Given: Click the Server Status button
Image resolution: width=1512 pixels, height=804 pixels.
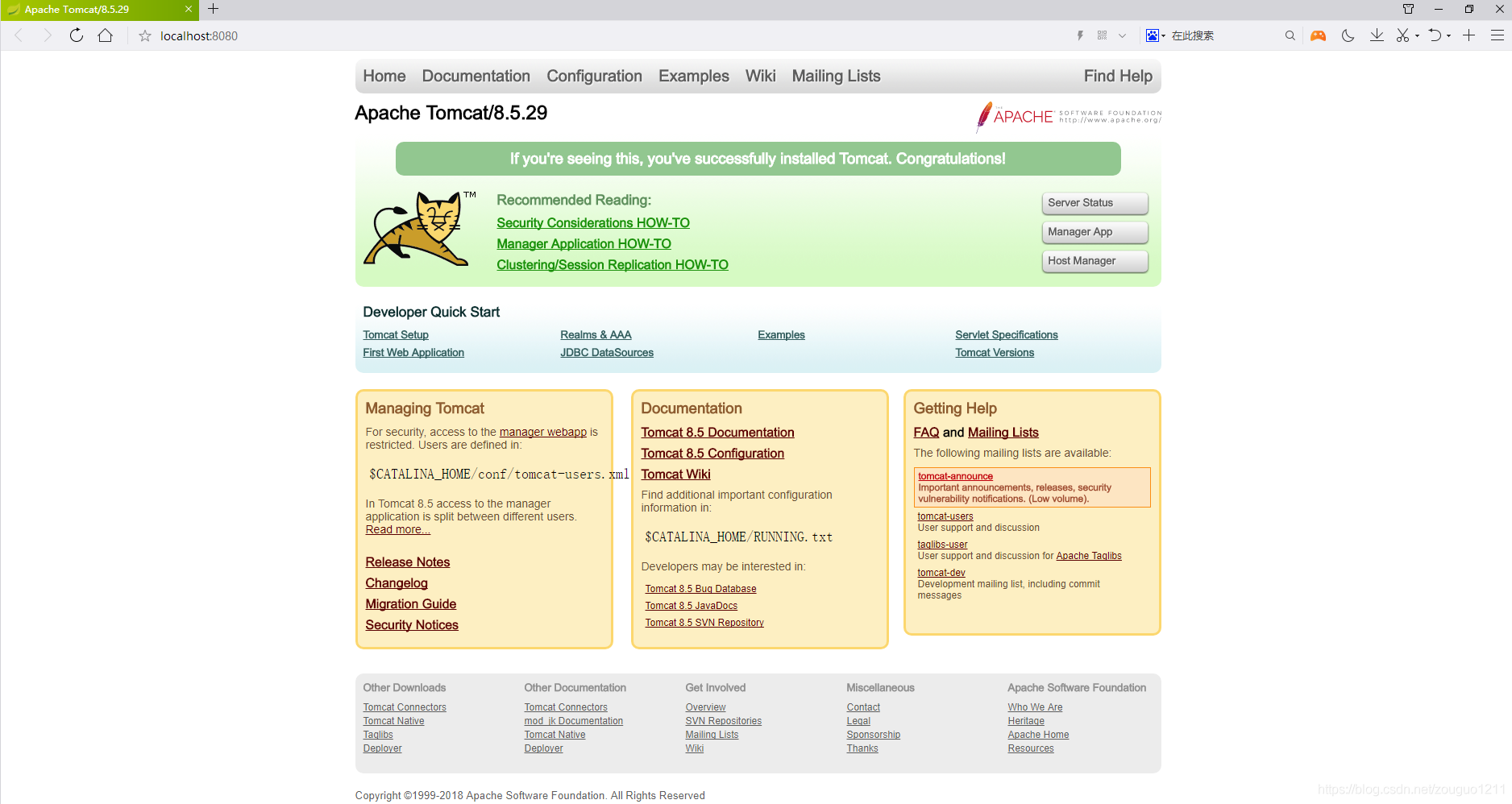Looking at the screenshot, I should (x=1095, y=203).
